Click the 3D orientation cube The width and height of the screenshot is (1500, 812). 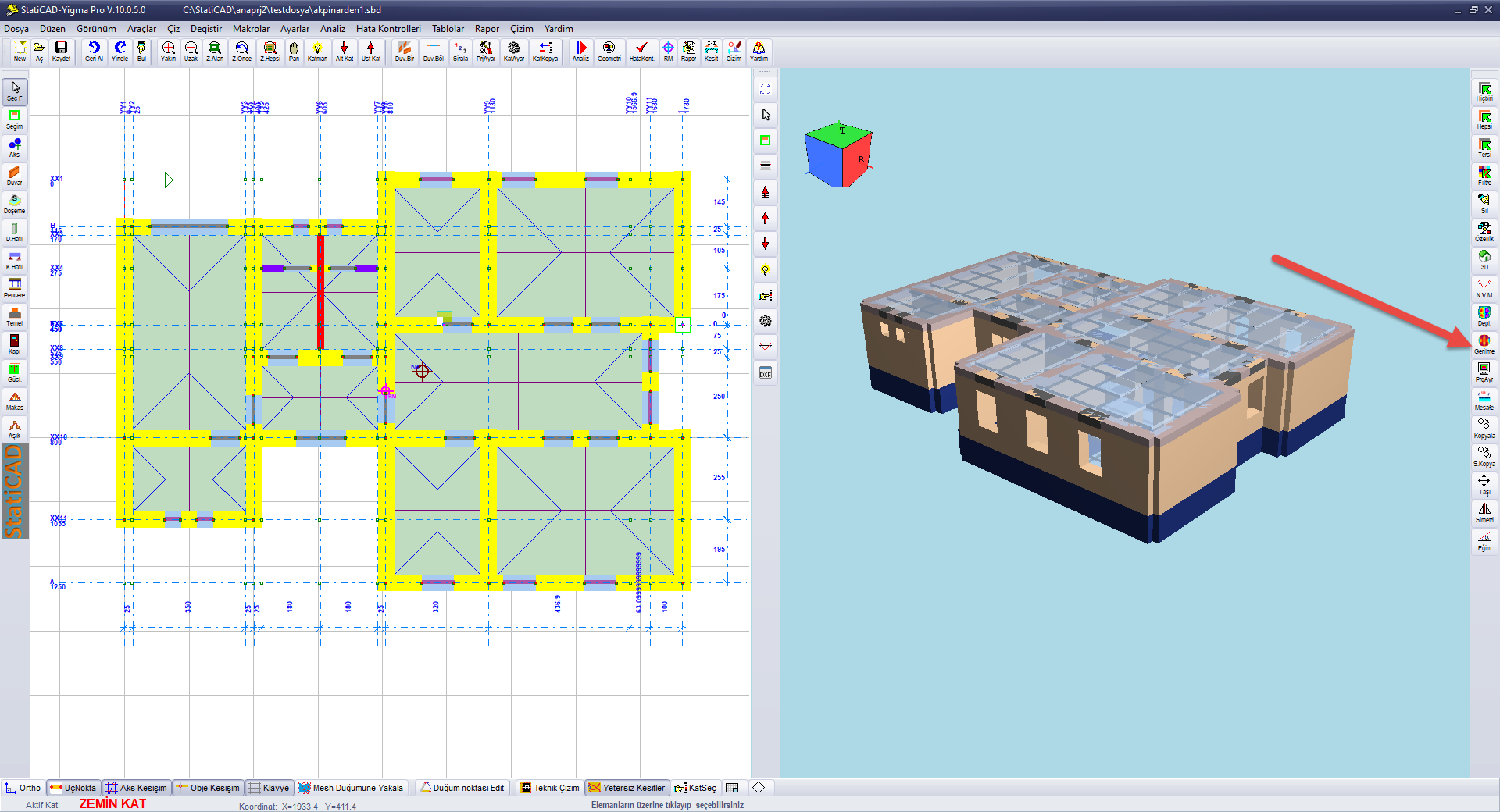click(838, 155)
